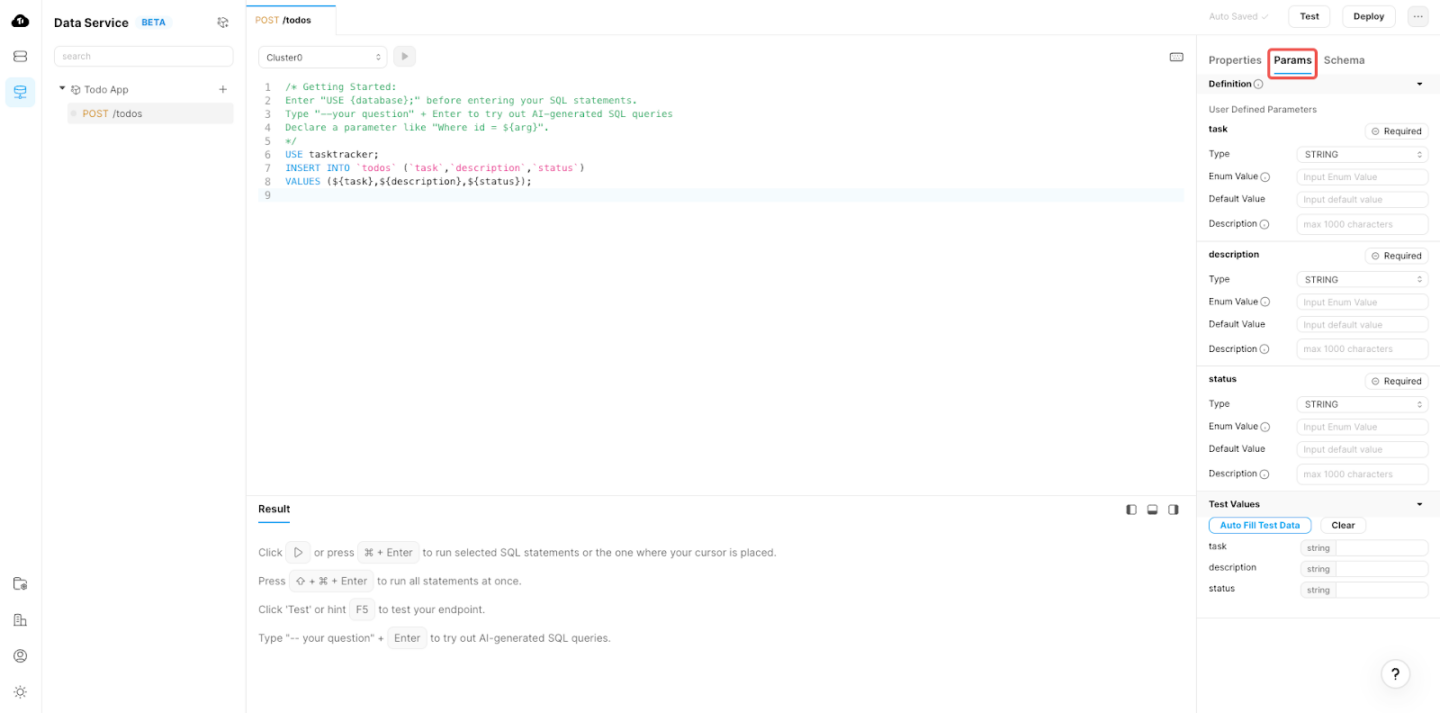Deploy the endpoint
The image size is (1440, 713).
coord(1368,16)
